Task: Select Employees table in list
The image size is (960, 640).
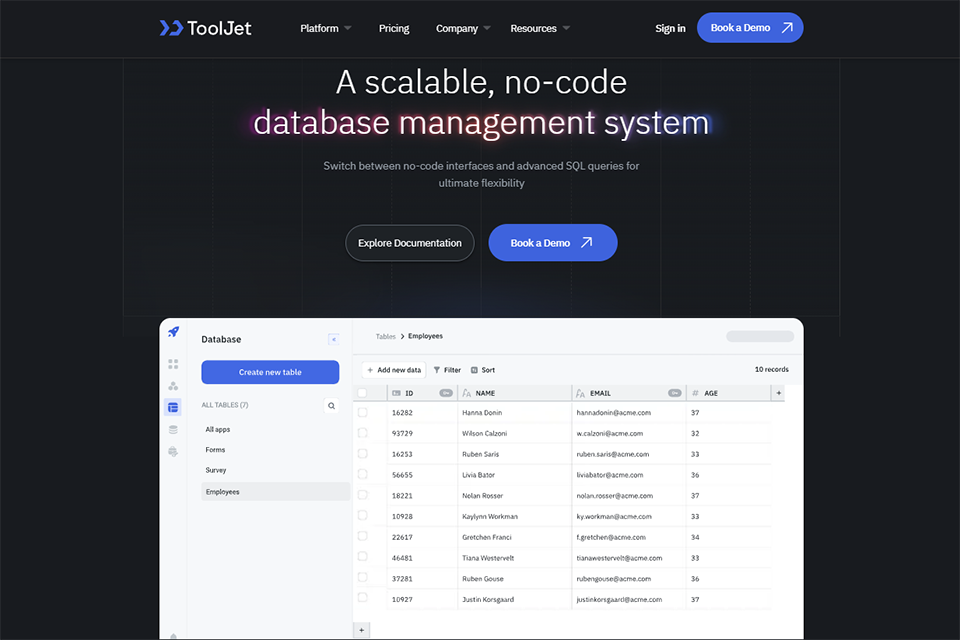Action: [276, 492]
